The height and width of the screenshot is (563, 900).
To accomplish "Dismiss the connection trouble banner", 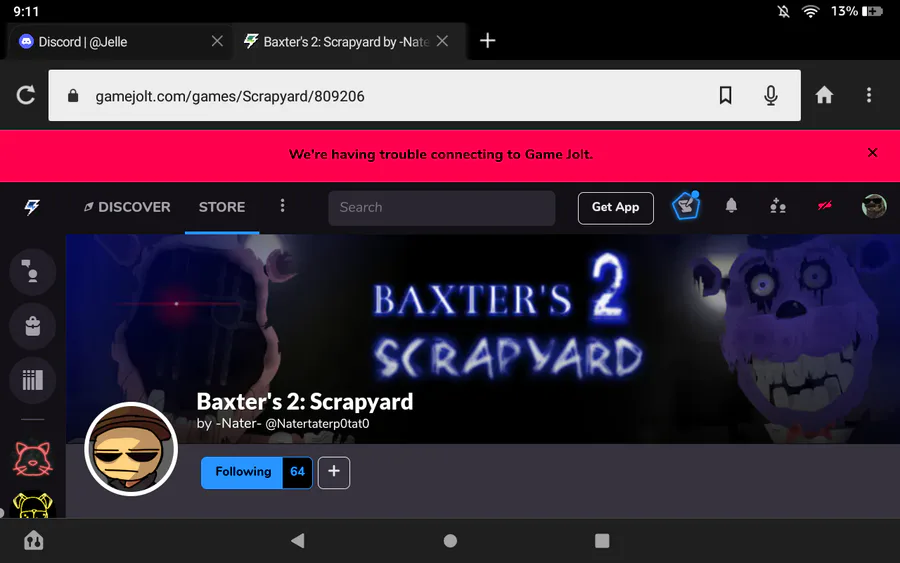I will (x=872, y=153).
